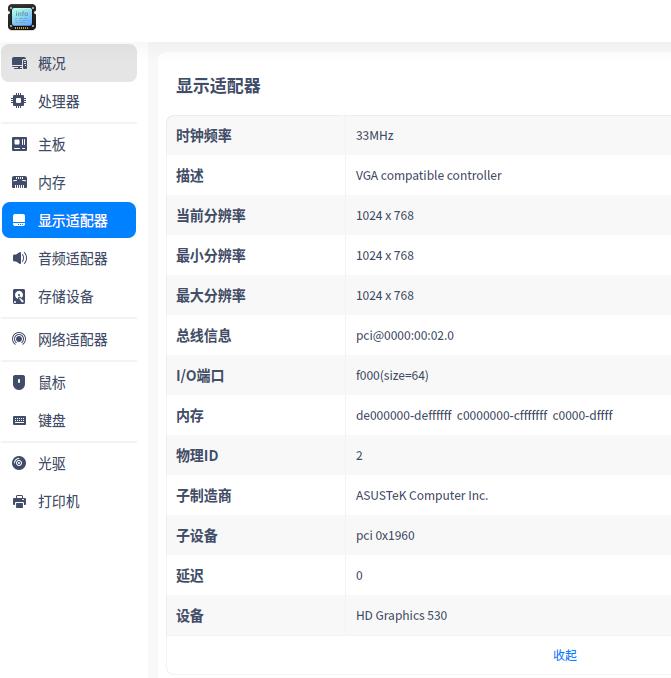Click the 处理器 CPU chip icon
Screen dimensions: 671x678
tap(19, 101)
